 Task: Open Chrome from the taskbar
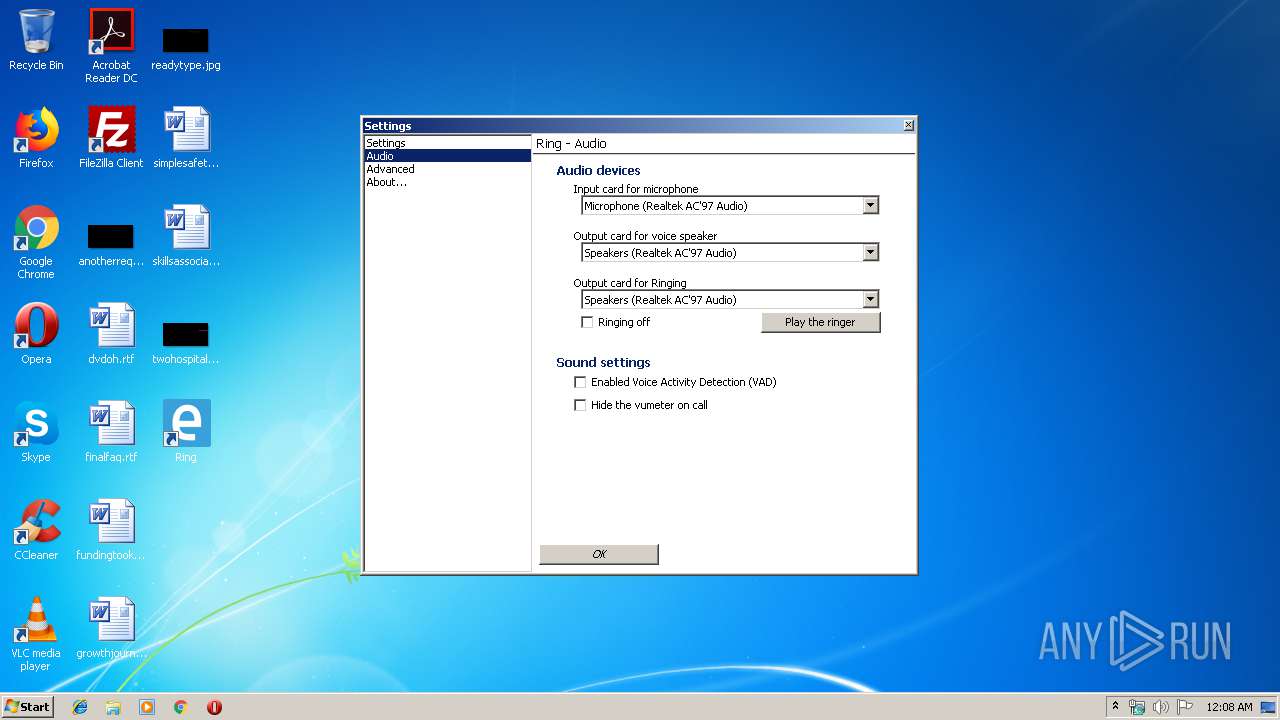(181, 707)
